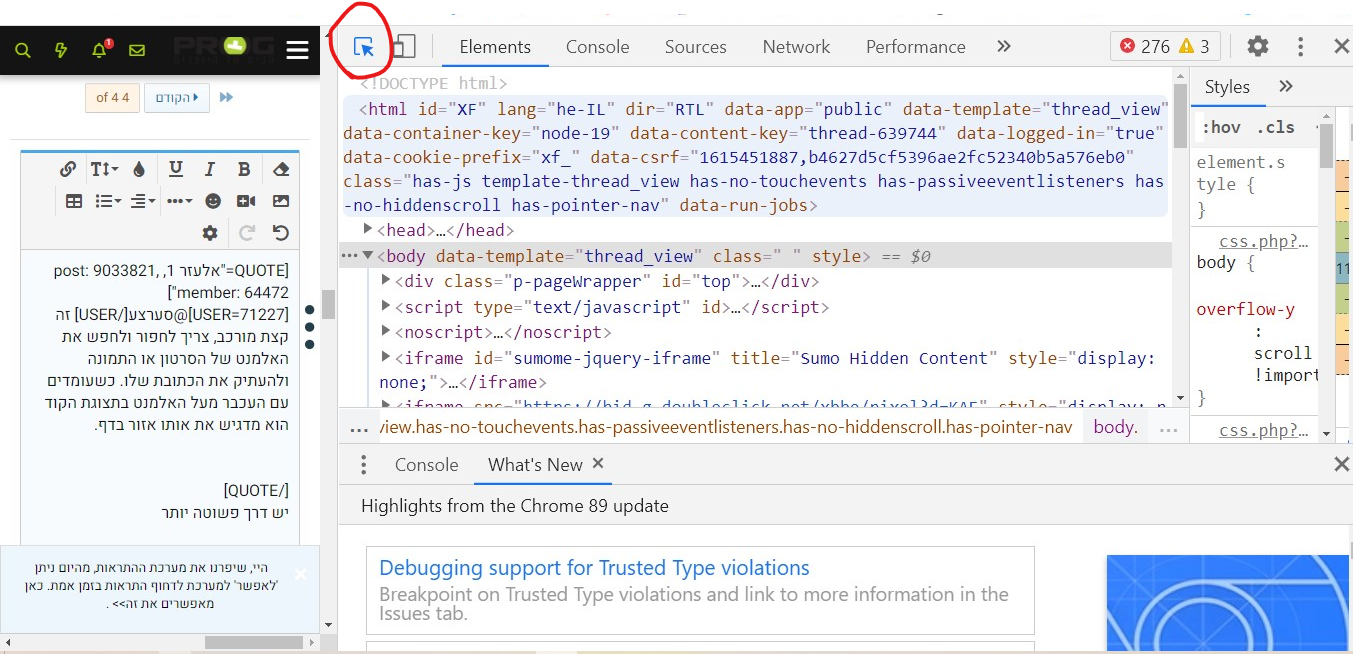Show more sidebar panes beside Styles
The height and width of the screenshot is (654, 1353).
pyautogui.click(x=1287, y=86)
